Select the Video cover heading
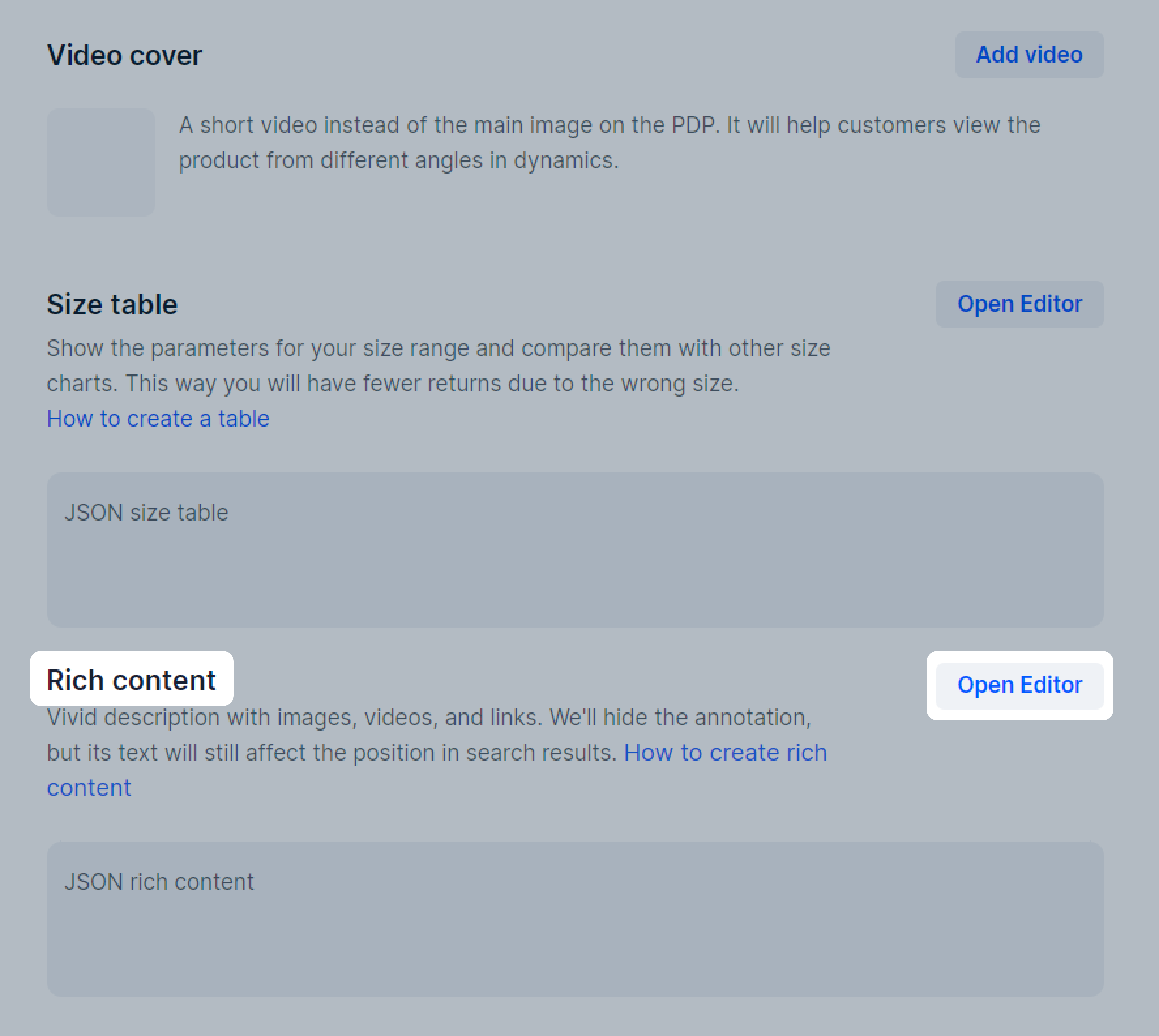Image resolution: width=1159 pixels, height=1036 pixels. click(x=125, y=55)
